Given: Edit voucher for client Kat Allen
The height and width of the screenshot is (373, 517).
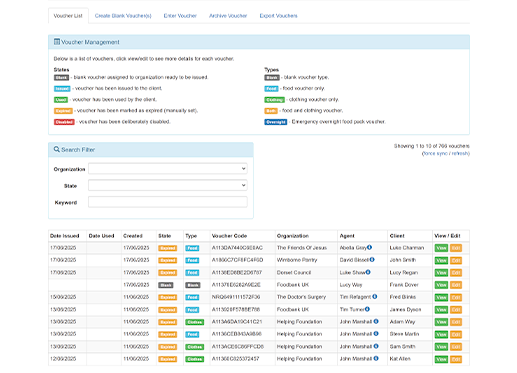Looking at the screenshot, I should (456, 359).
